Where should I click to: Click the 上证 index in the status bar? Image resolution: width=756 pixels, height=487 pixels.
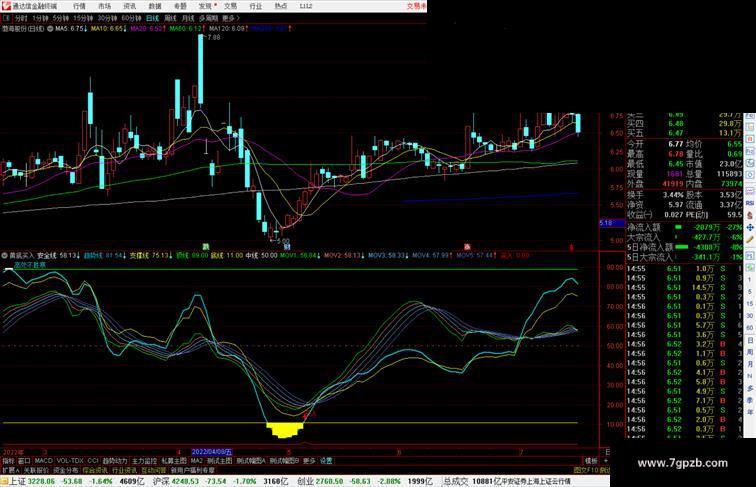[x=18, y=481]
